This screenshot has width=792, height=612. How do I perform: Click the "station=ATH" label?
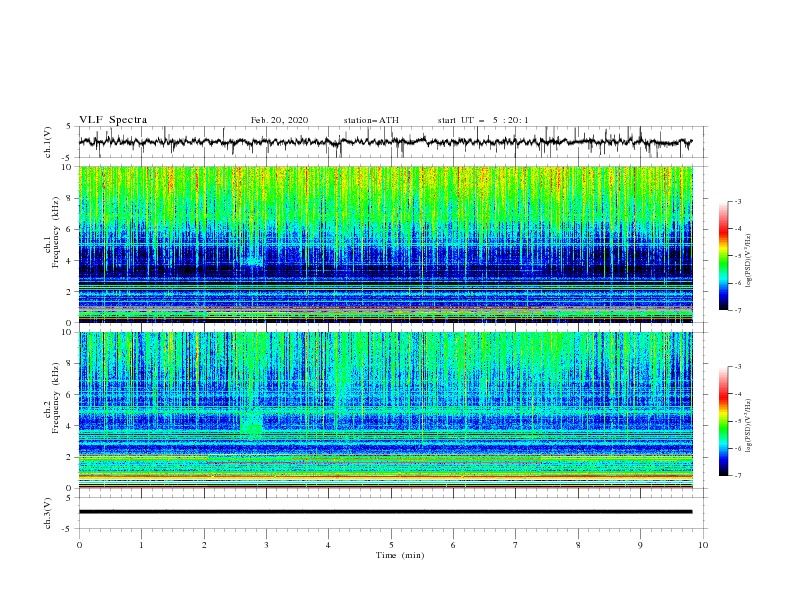tap(371, 120)
